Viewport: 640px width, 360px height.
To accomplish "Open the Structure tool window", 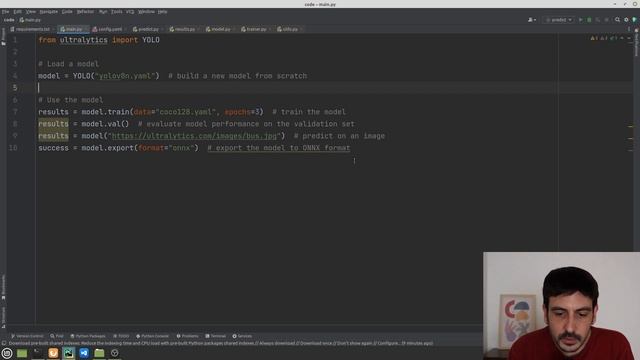I will coord(3,317).
